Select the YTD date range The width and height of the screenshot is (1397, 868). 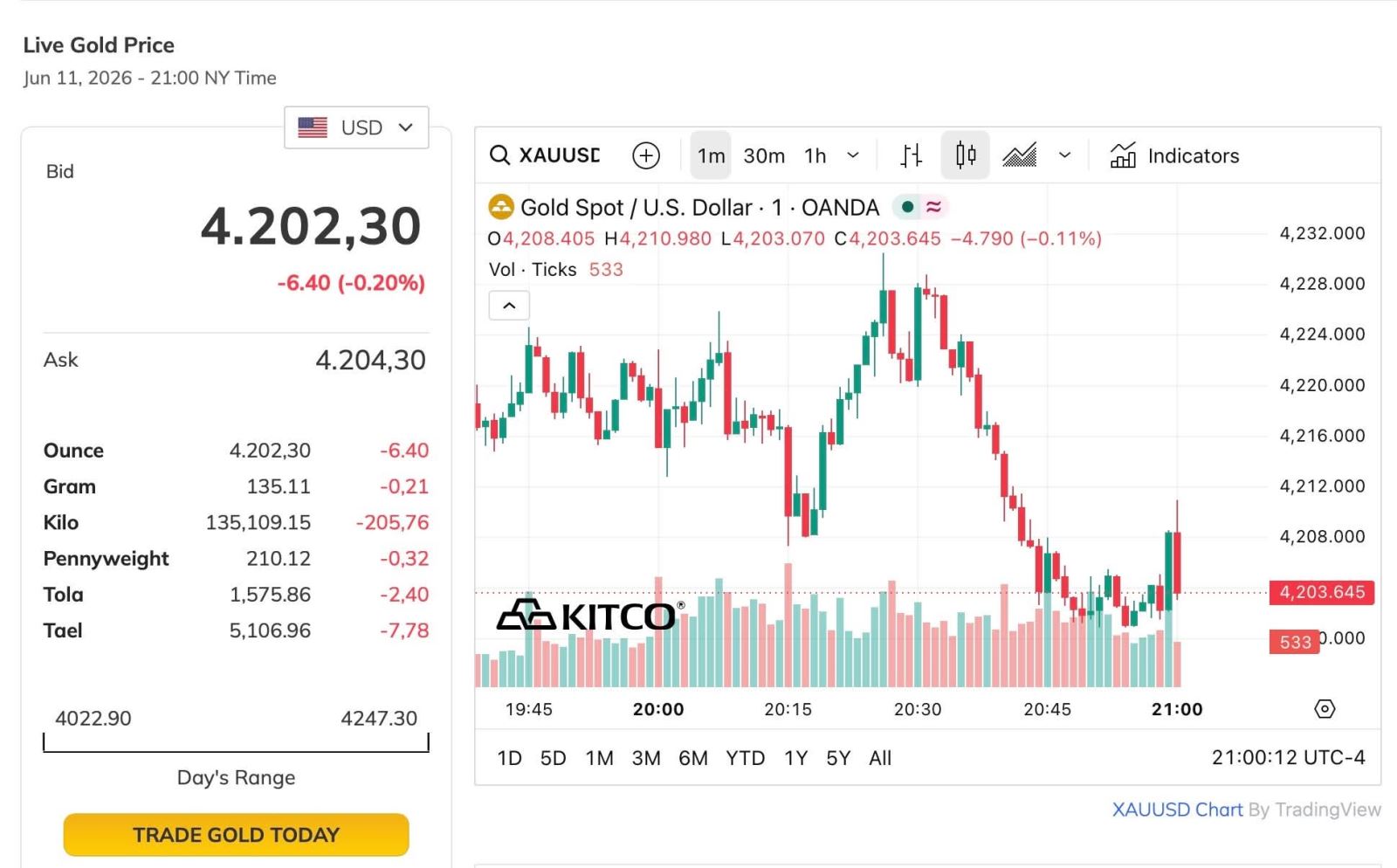click(745, 758)
